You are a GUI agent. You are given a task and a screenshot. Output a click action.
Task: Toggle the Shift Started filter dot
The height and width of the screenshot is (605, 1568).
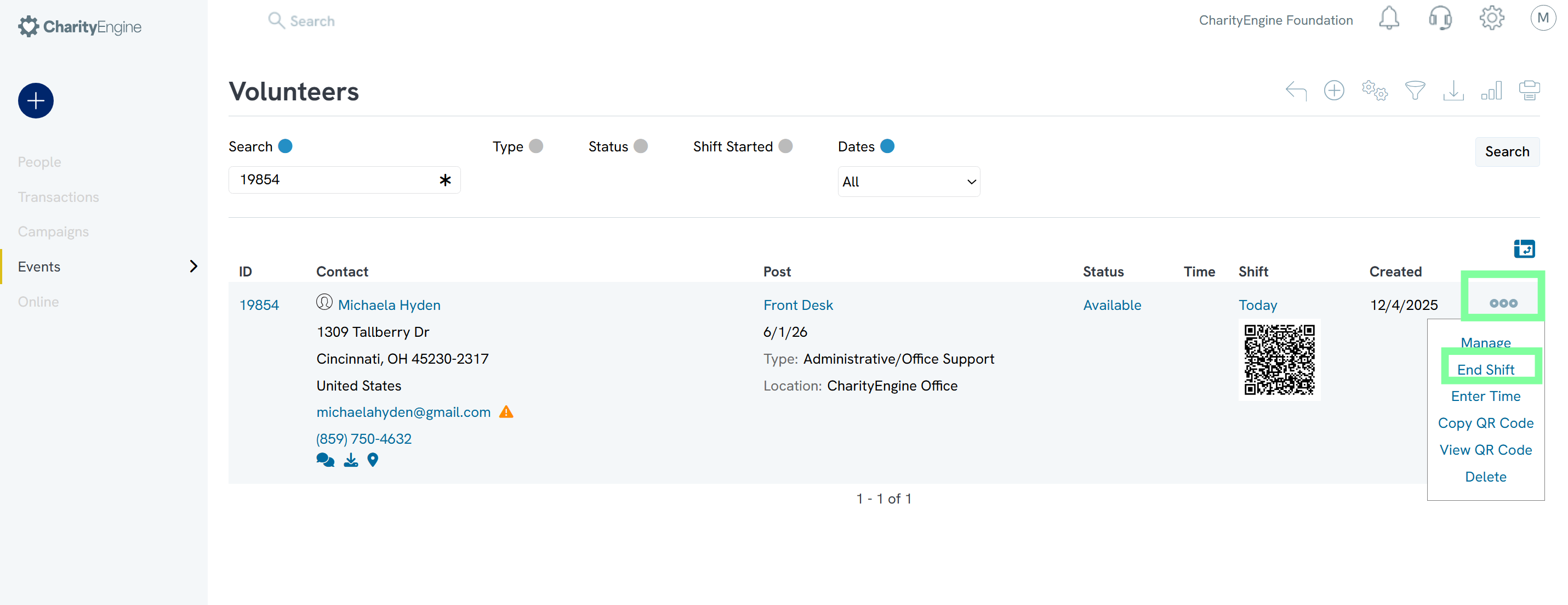(785, 146)
